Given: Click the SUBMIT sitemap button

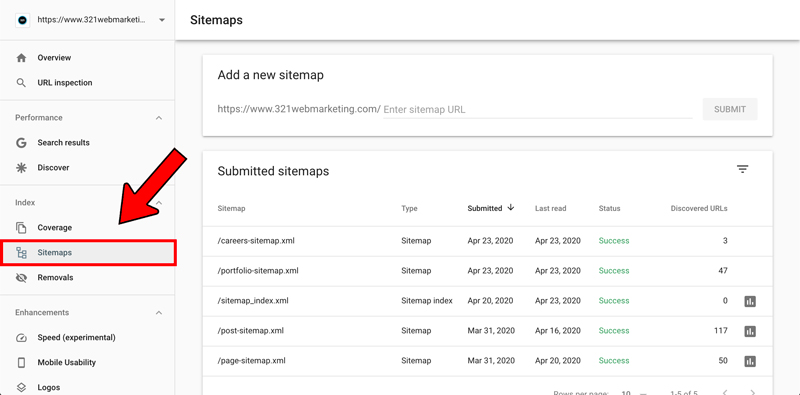Looking at the screenshot, I should pyautogui.click(x=730, y=109).
